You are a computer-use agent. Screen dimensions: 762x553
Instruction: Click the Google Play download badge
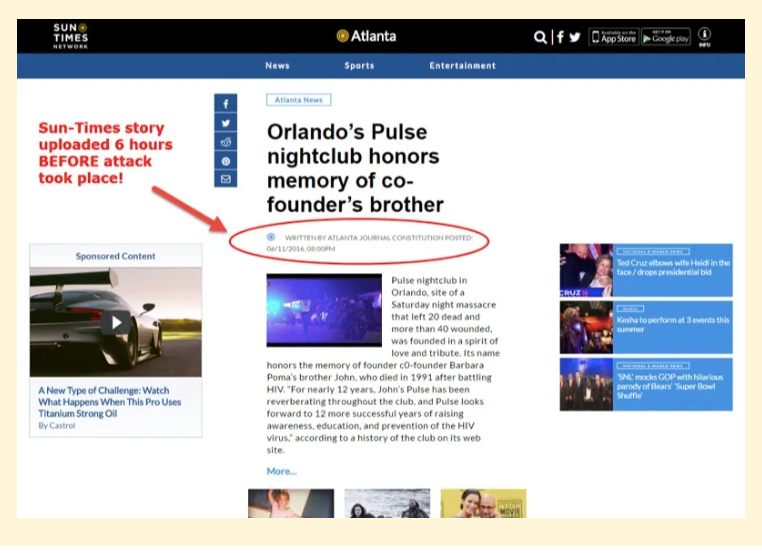(666, 36)
